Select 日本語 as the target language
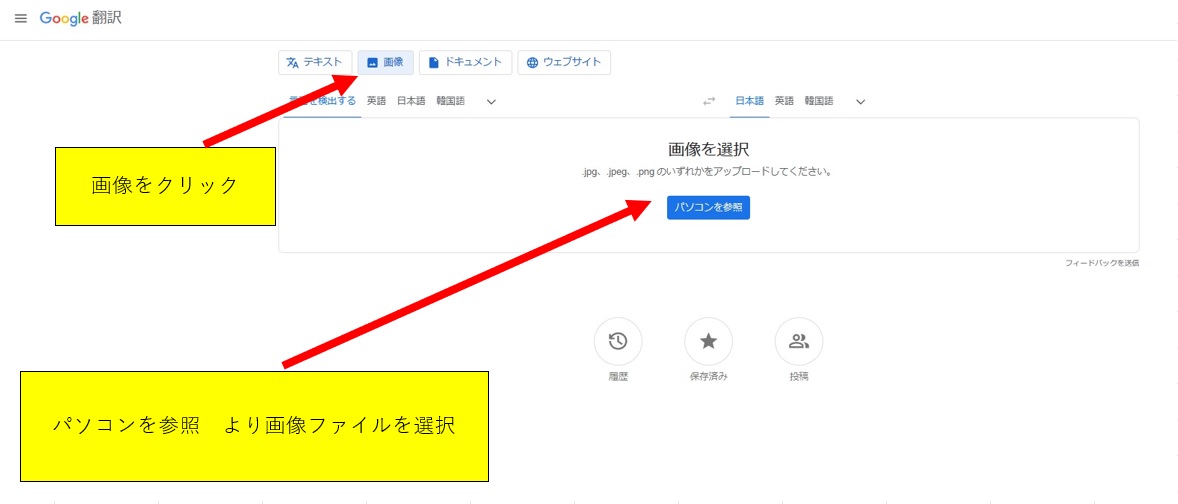The image size is (1178, 504). pos(749,101)
